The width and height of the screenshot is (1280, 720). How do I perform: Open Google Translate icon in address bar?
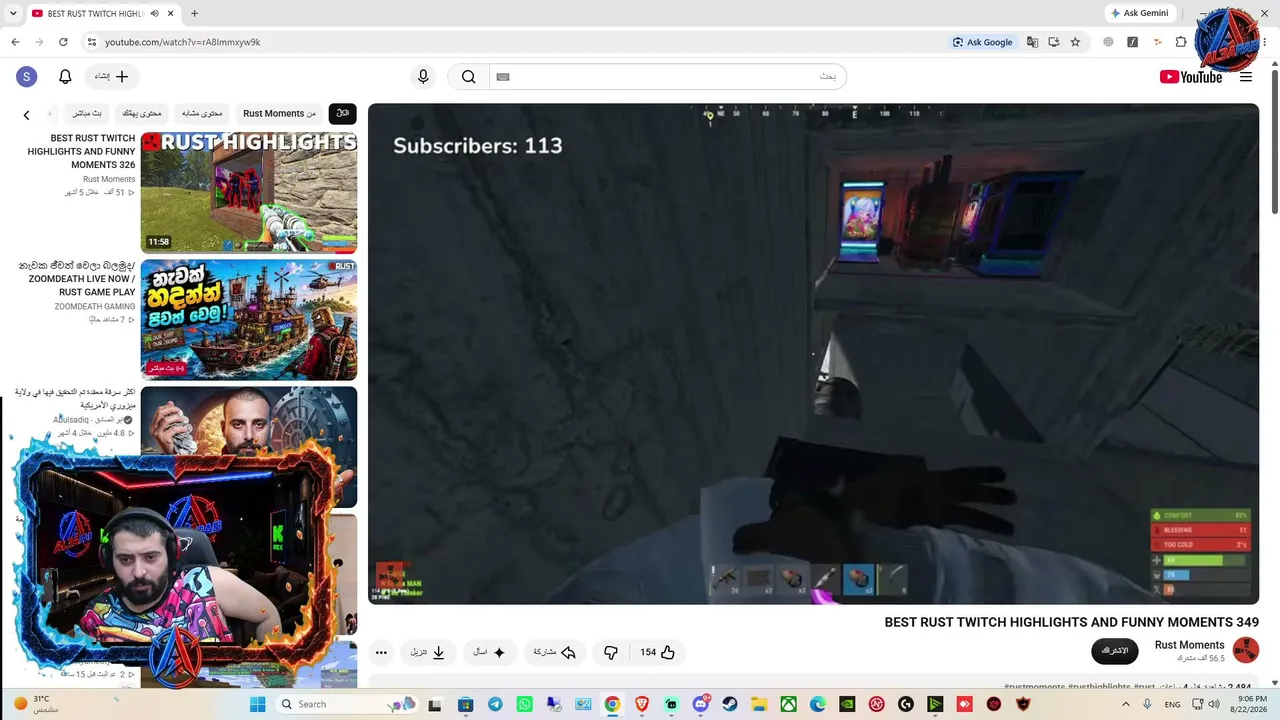(1032, 42)
